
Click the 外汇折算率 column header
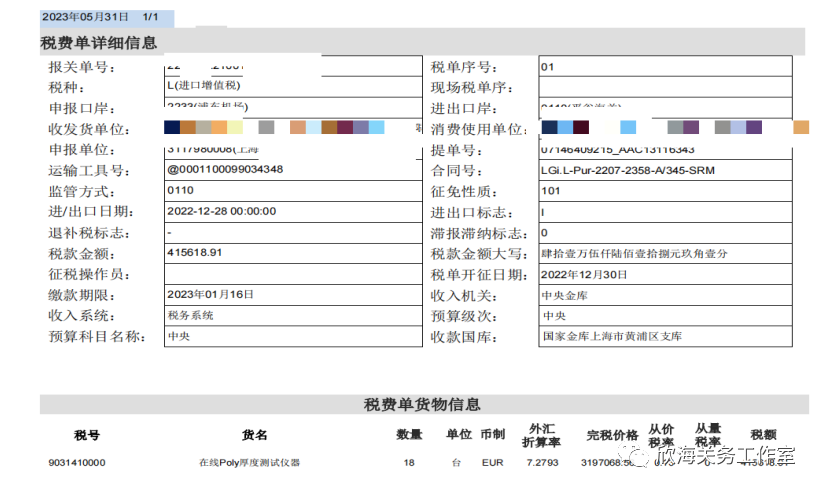(x=542, y=435)
